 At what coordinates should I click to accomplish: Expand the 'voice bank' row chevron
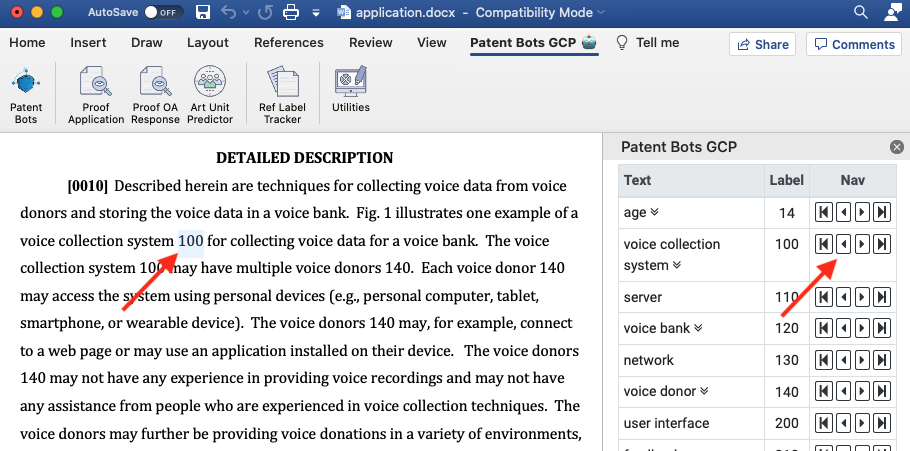click(698, 328)
